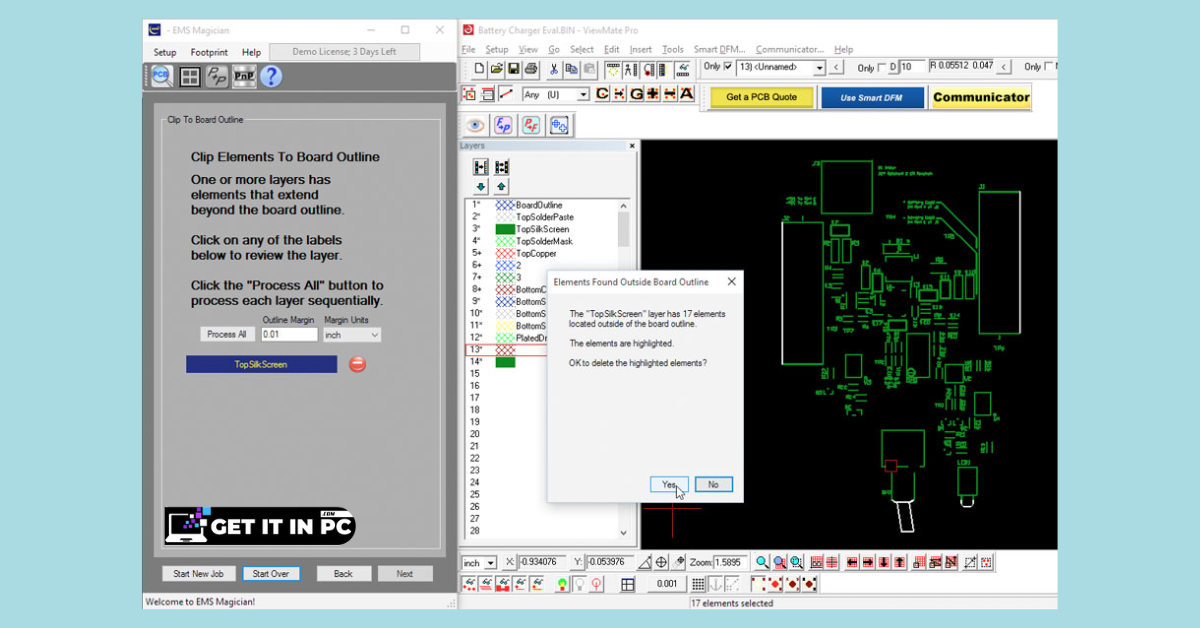This screenshot has height=628, width=1200.
Task: Click the TopCopper layer red swatch
Action: [505, 253]
